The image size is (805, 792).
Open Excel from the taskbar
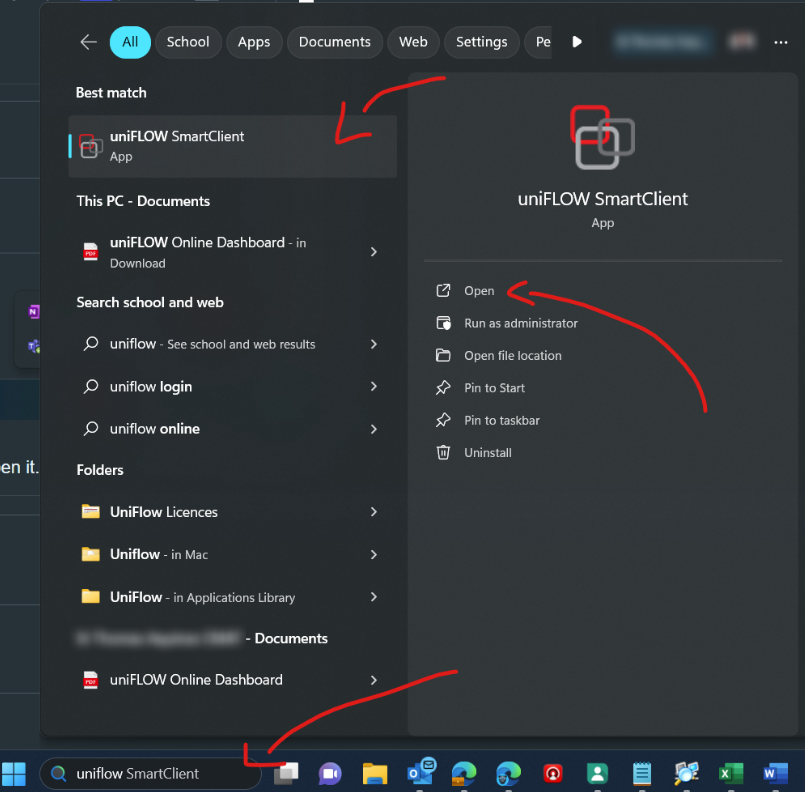click(x=731, y=774)
